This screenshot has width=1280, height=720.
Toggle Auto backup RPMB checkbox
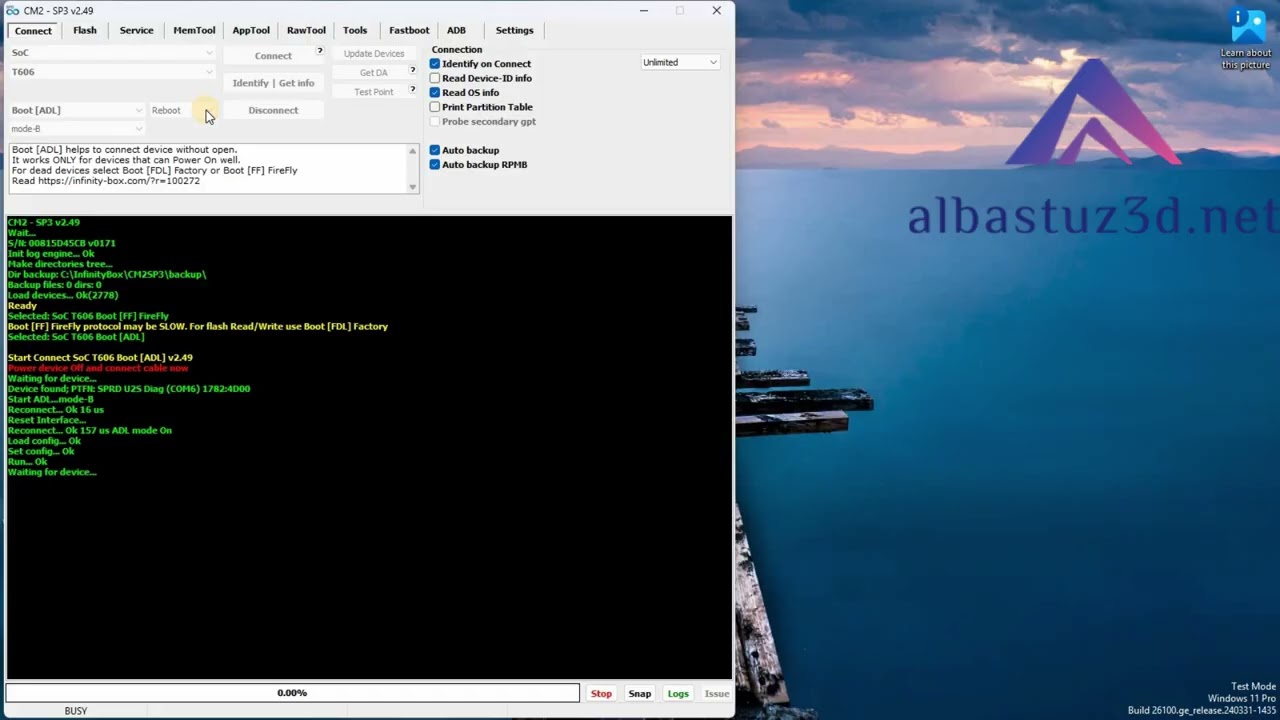435,165
